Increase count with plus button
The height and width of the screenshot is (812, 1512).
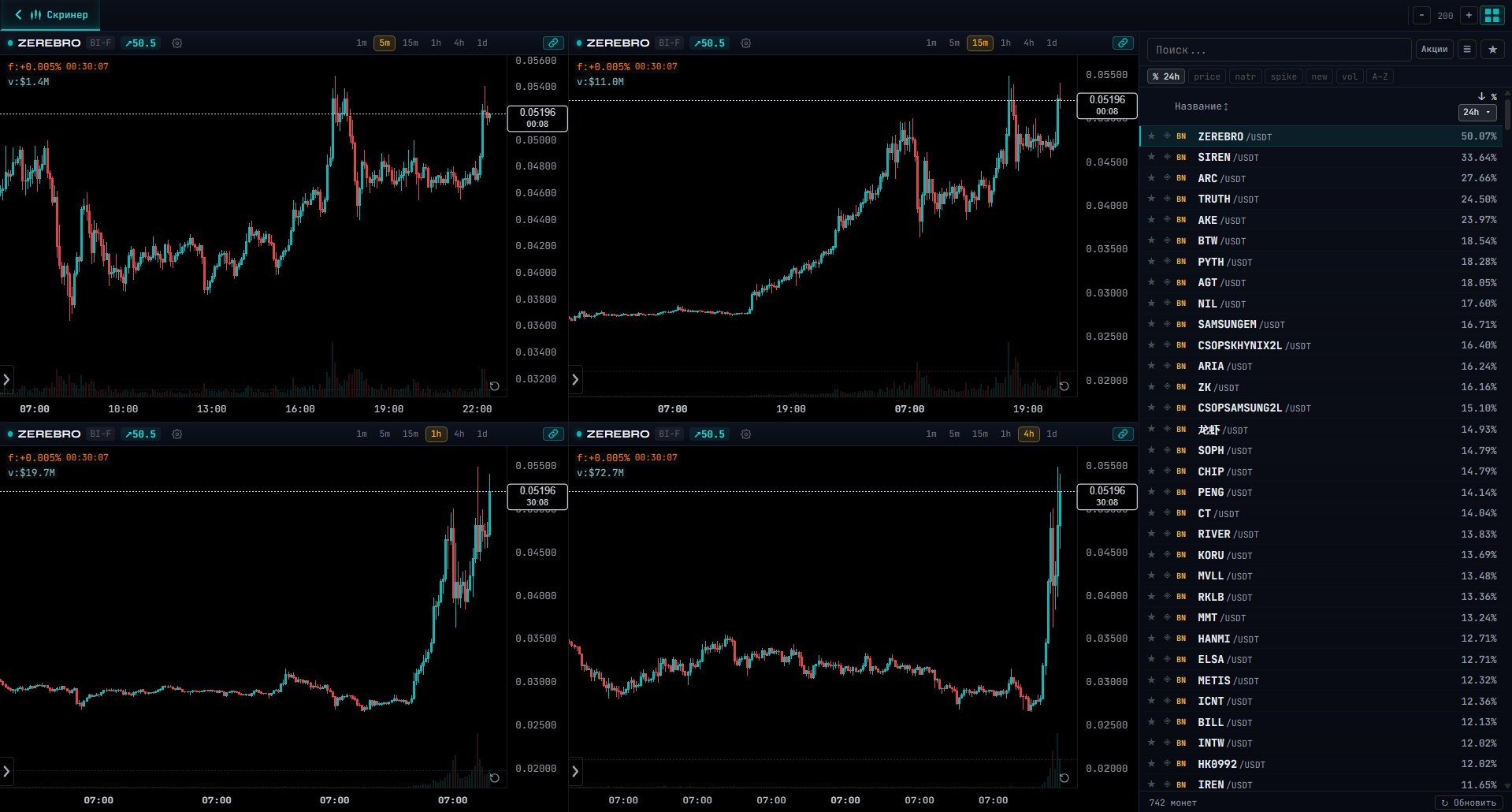point(1469,15)
